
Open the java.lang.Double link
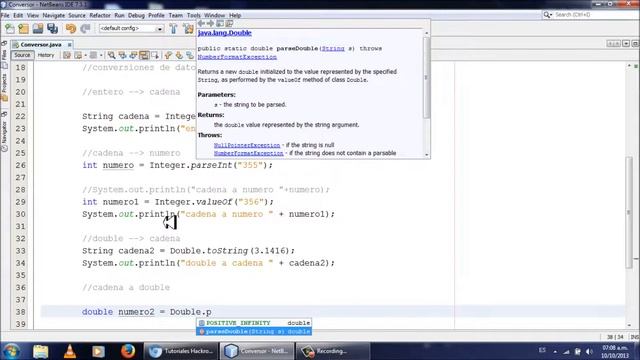(224, 33)
